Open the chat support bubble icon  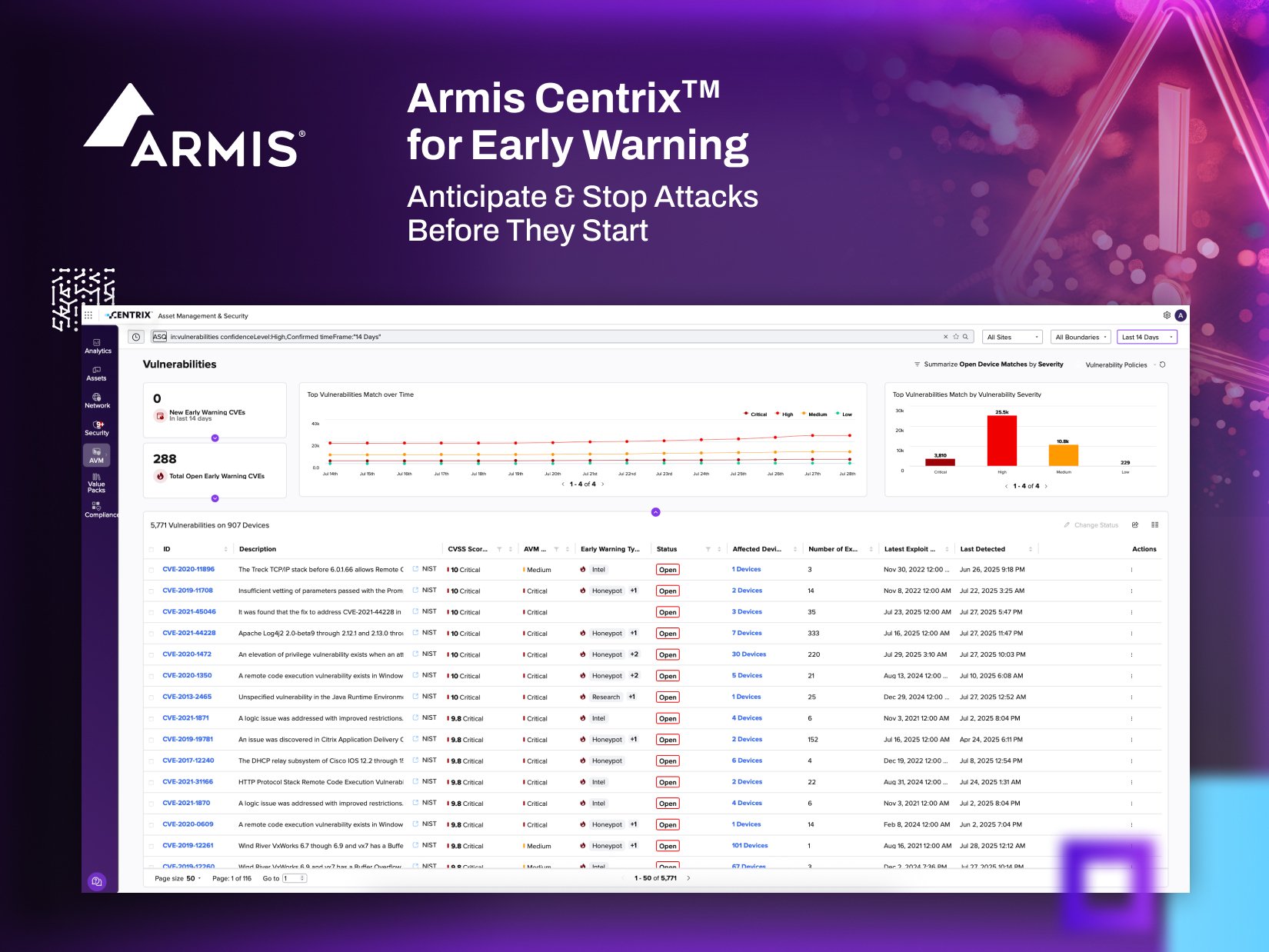[x=97, y=881]
